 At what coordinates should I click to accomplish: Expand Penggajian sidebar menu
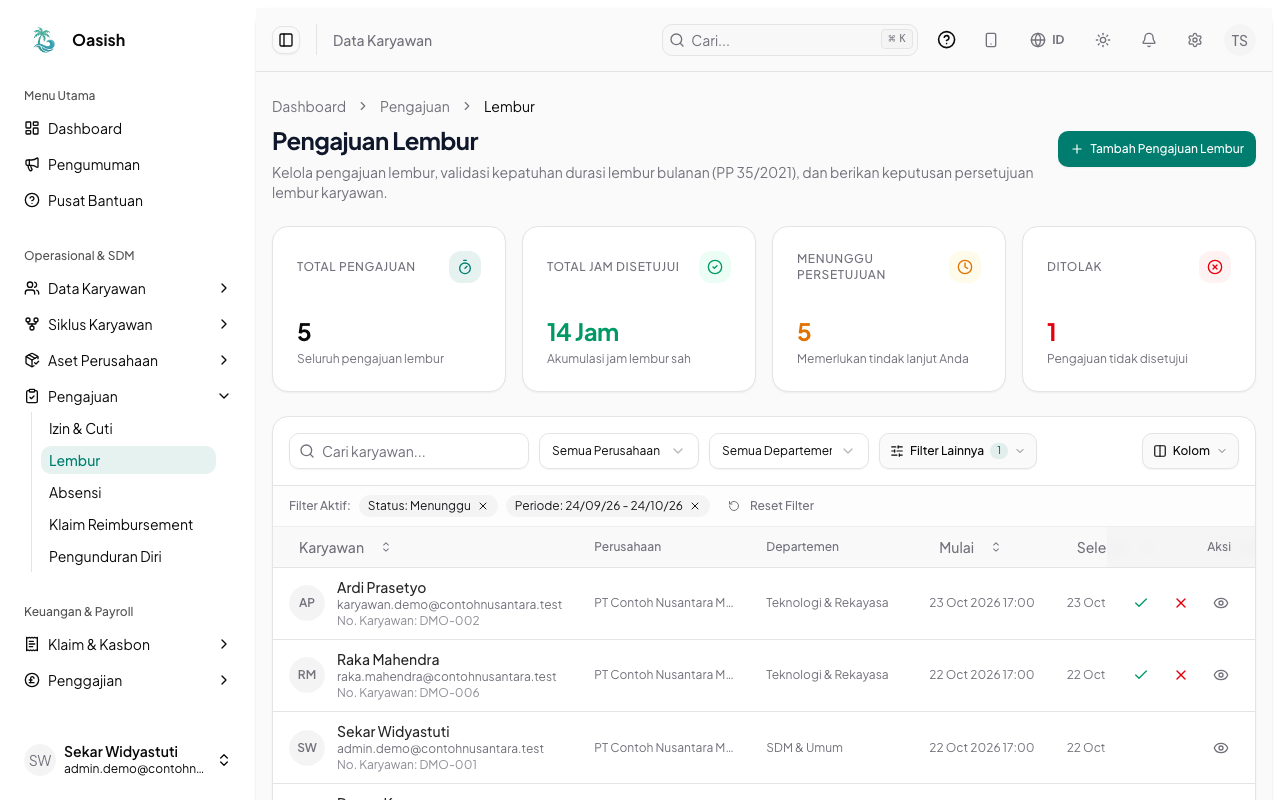128,681
